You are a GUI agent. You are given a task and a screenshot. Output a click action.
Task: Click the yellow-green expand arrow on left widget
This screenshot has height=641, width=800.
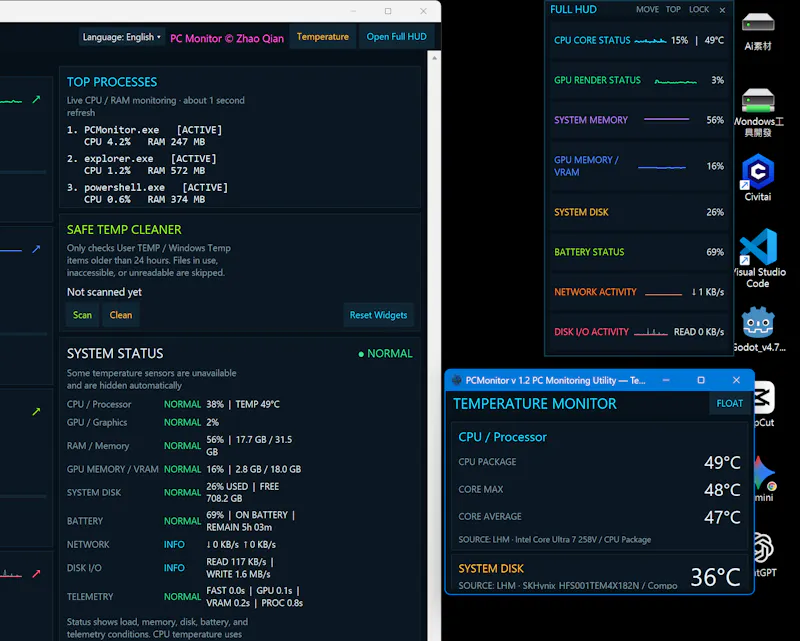(x=36, y=411)
